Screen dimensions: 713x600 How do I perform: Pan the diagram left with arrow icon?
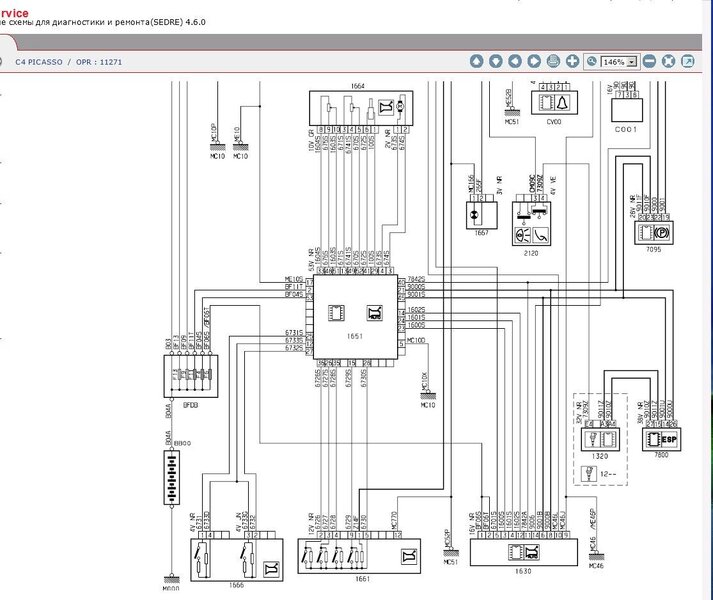click(515, 61)
